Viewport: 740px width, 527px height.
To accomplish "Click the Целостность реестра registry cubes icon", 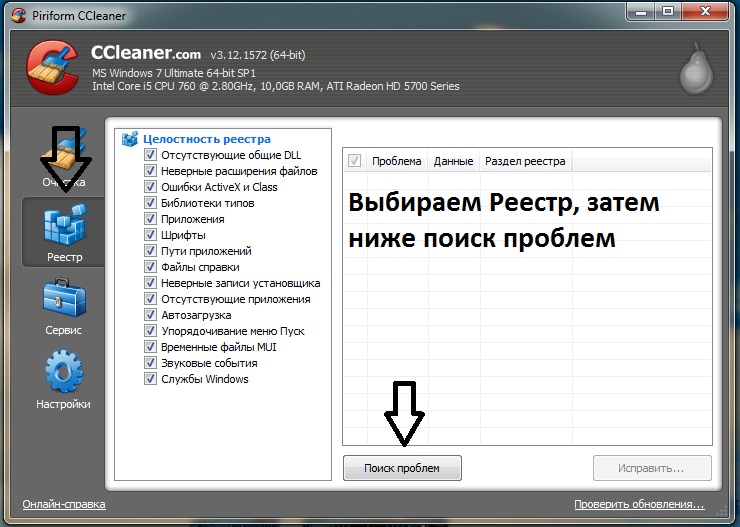I will click(130, 140).
